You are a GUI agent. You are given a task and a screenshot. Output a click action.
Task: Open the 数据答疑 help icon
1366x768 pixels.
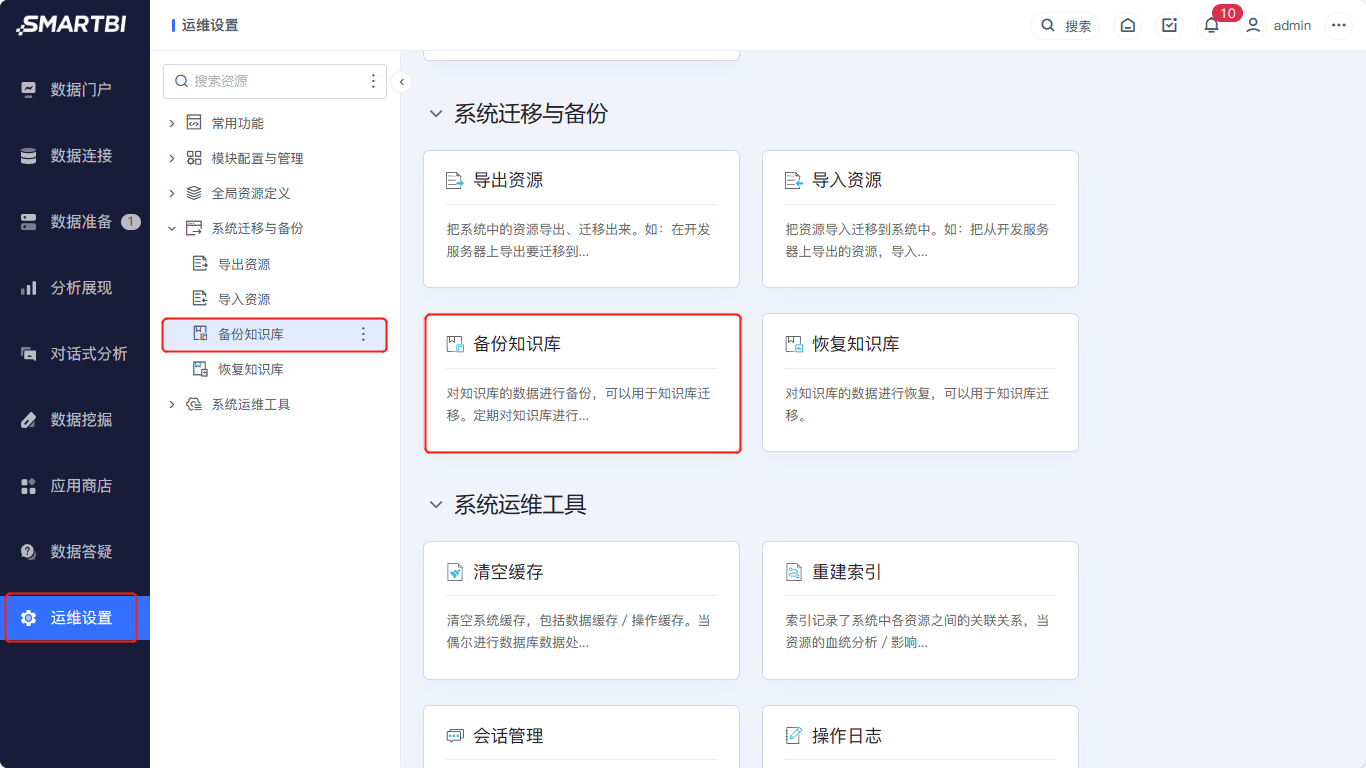point(29,551)
